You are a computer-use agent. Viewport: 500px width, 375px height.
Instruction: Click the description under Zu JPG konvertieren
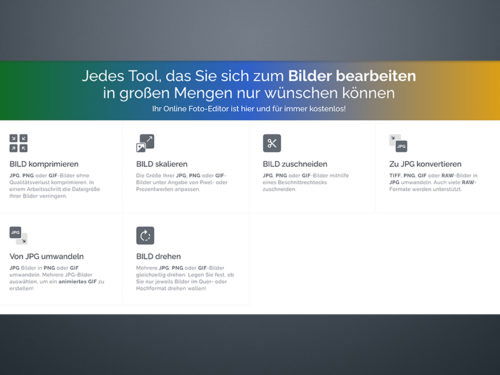pos(433,182)
